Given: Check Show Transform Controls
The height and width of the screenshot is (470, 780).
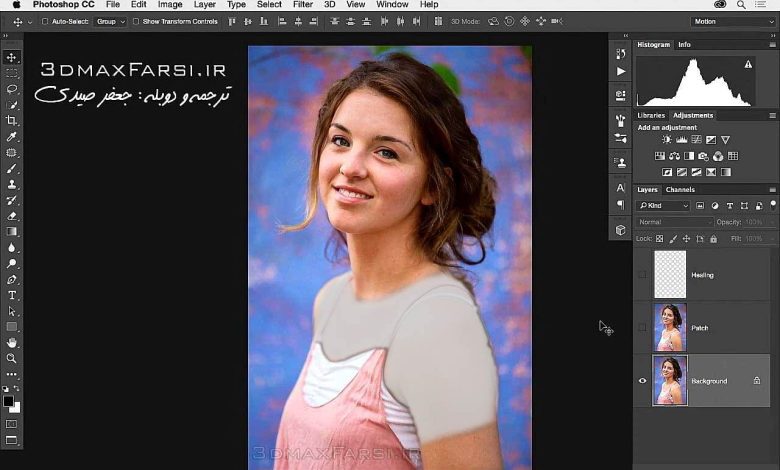Looking at the screenshot, I should point(137,21).
